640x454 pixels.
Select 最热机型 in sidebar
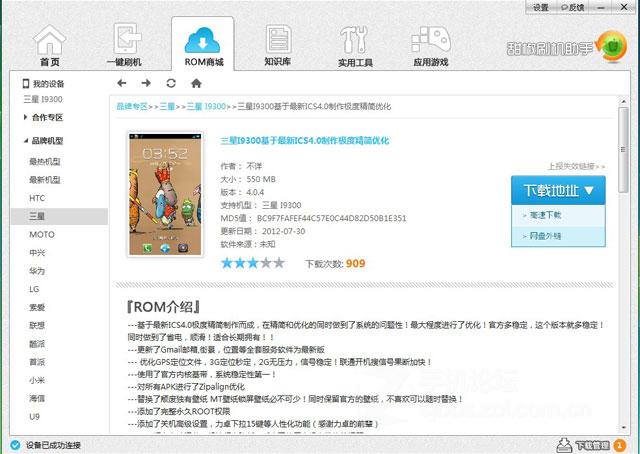click(x=45, y=162)
